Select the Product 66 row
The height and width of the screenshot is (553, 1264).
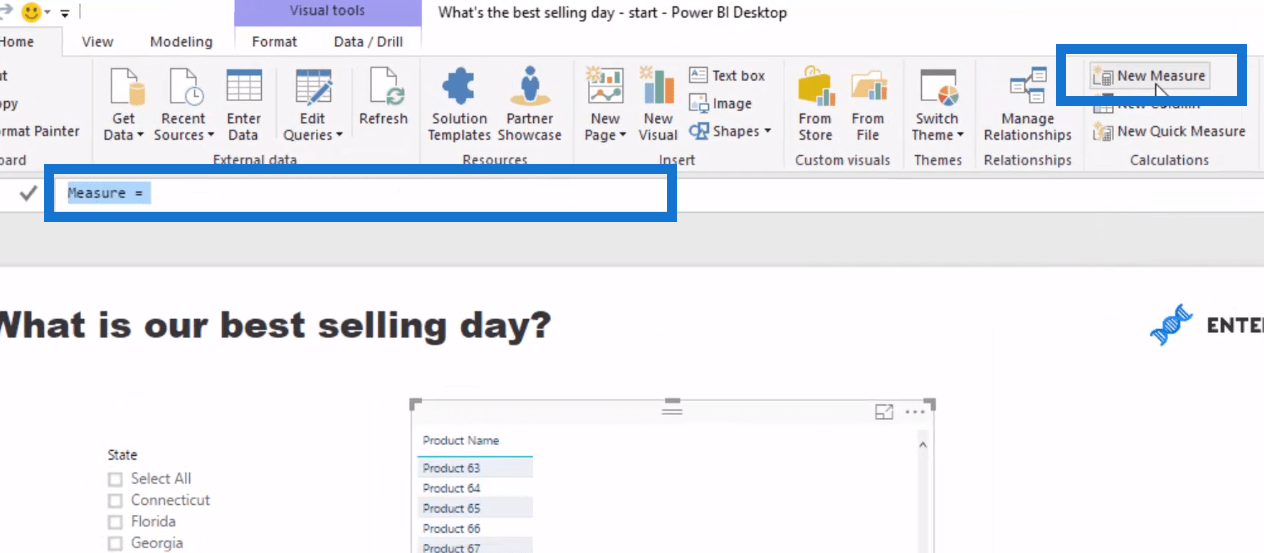pos(475,528)
